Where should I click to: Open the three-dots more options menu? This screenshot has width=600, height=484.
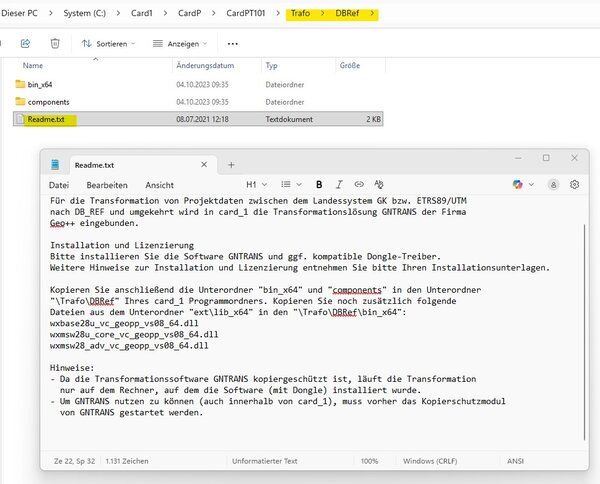coord(233,44)
